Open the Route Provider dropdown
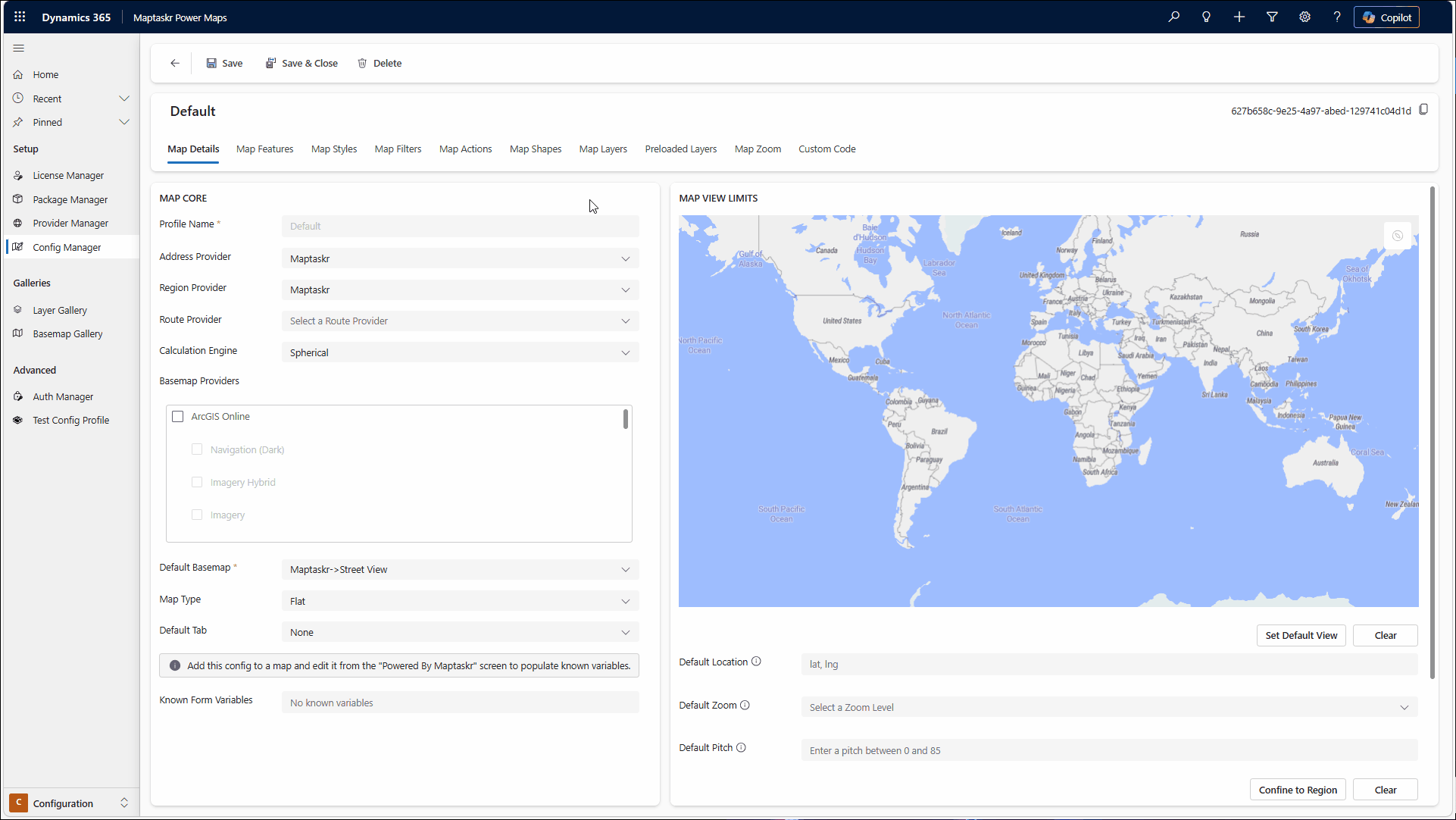This screenshot has width=1456, height=820. (460, 321)
